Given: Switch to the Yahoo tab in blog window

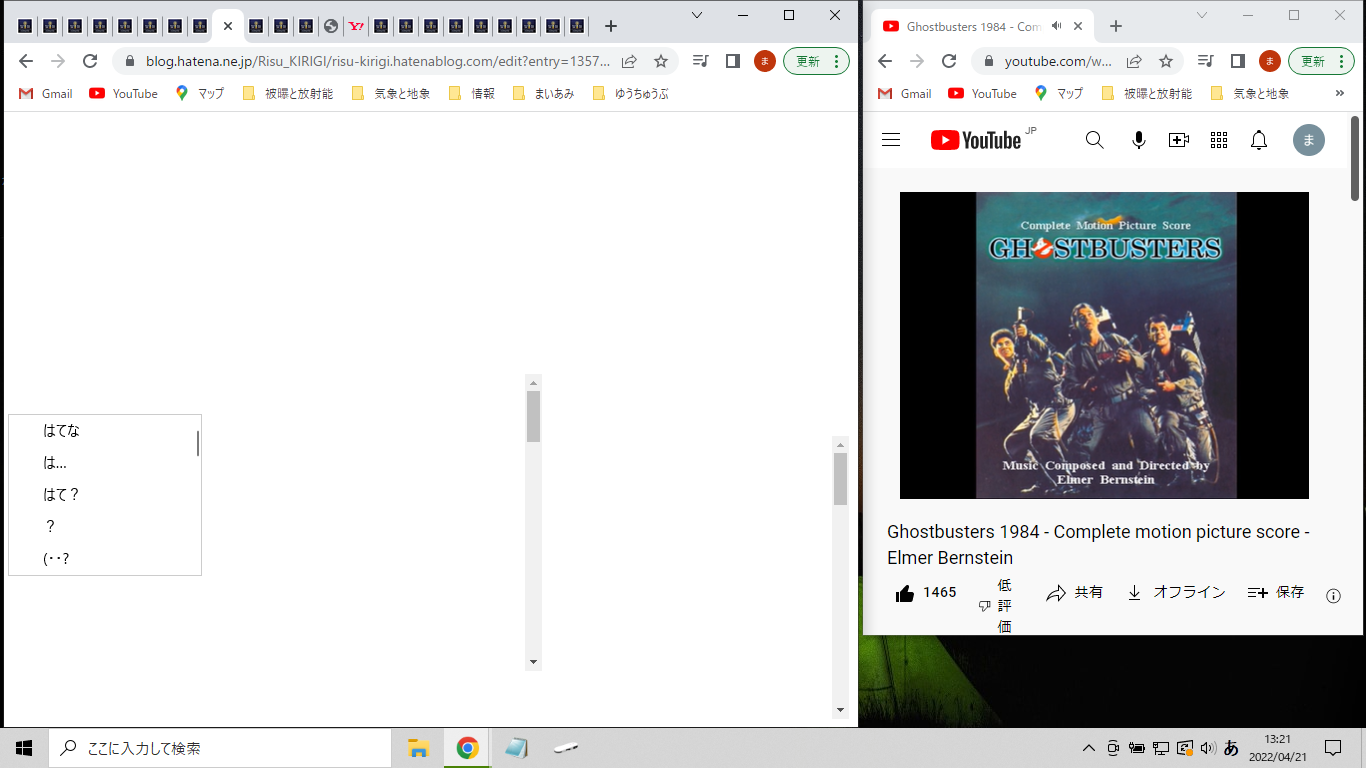Looking at the screenshot, I should [356, 27].
